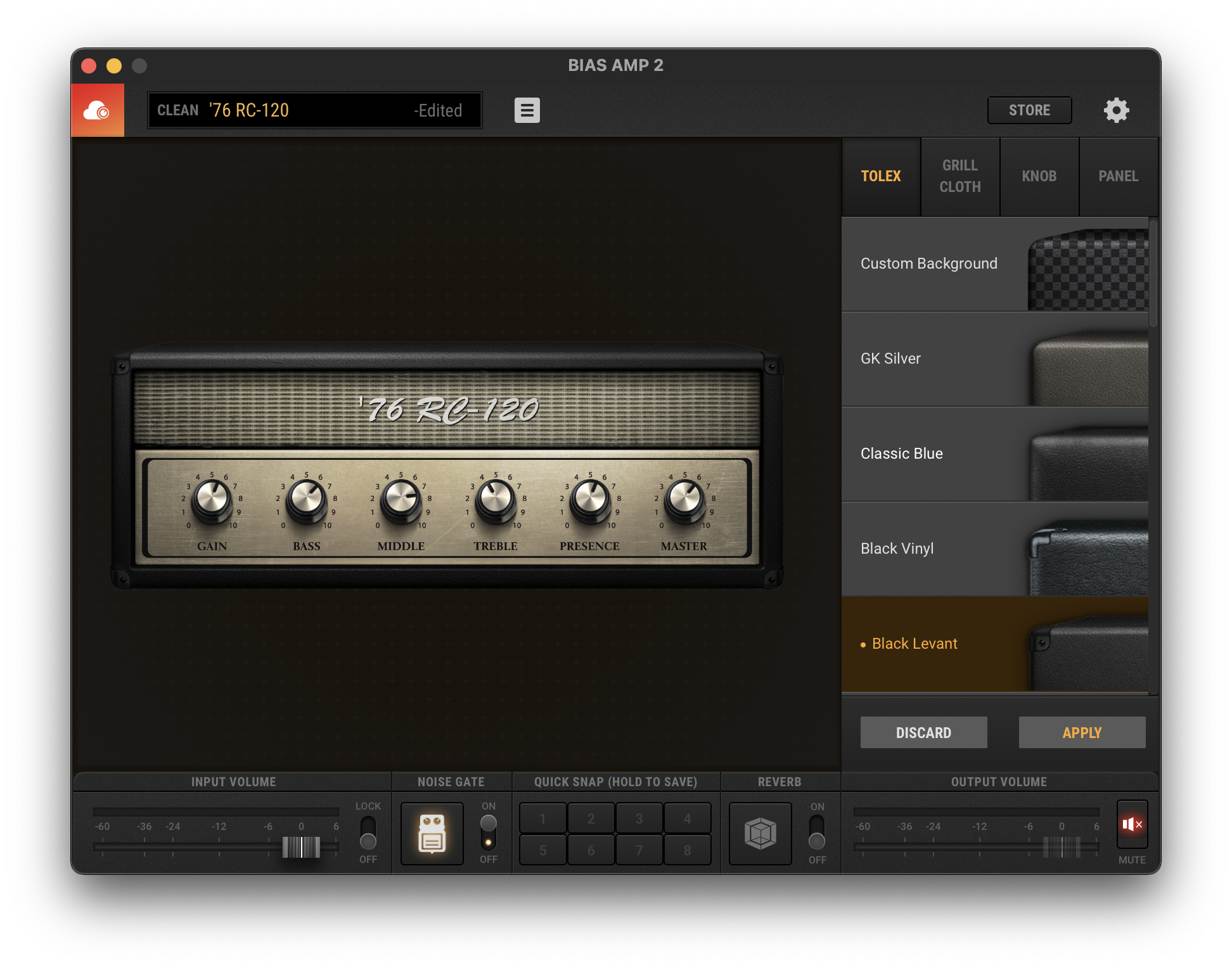Switch to the PANEL tab
The height and width of the screenshot is (968, 1232).
pyautogui.click(x=1119, y=177)
